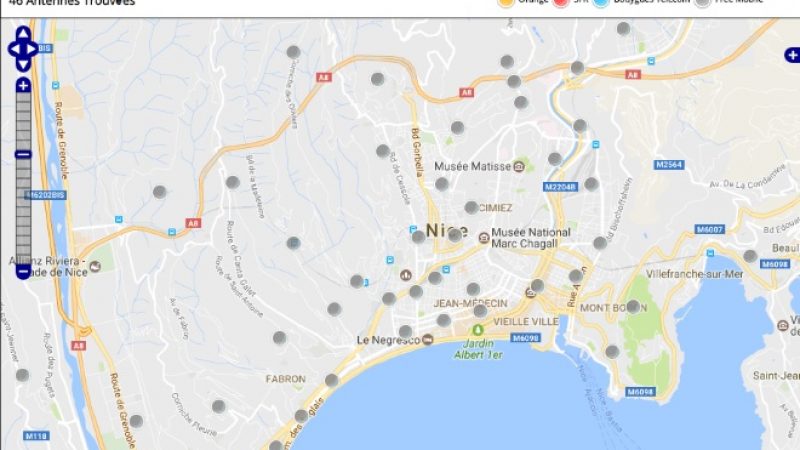Viewport: 800px width, 450px height.
Task: Expand the layer switcher plus button
Action: pyautogui.click(x=792, y=55)
